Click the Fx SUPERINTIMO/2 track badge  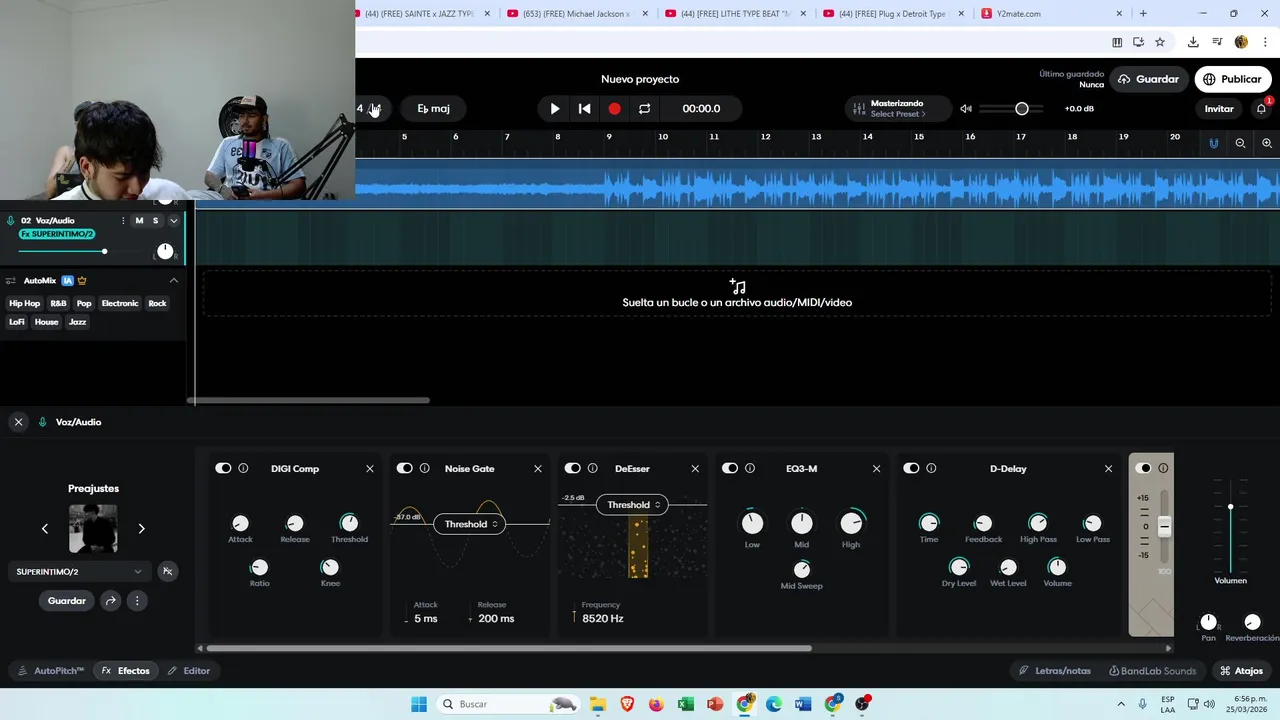57,234
